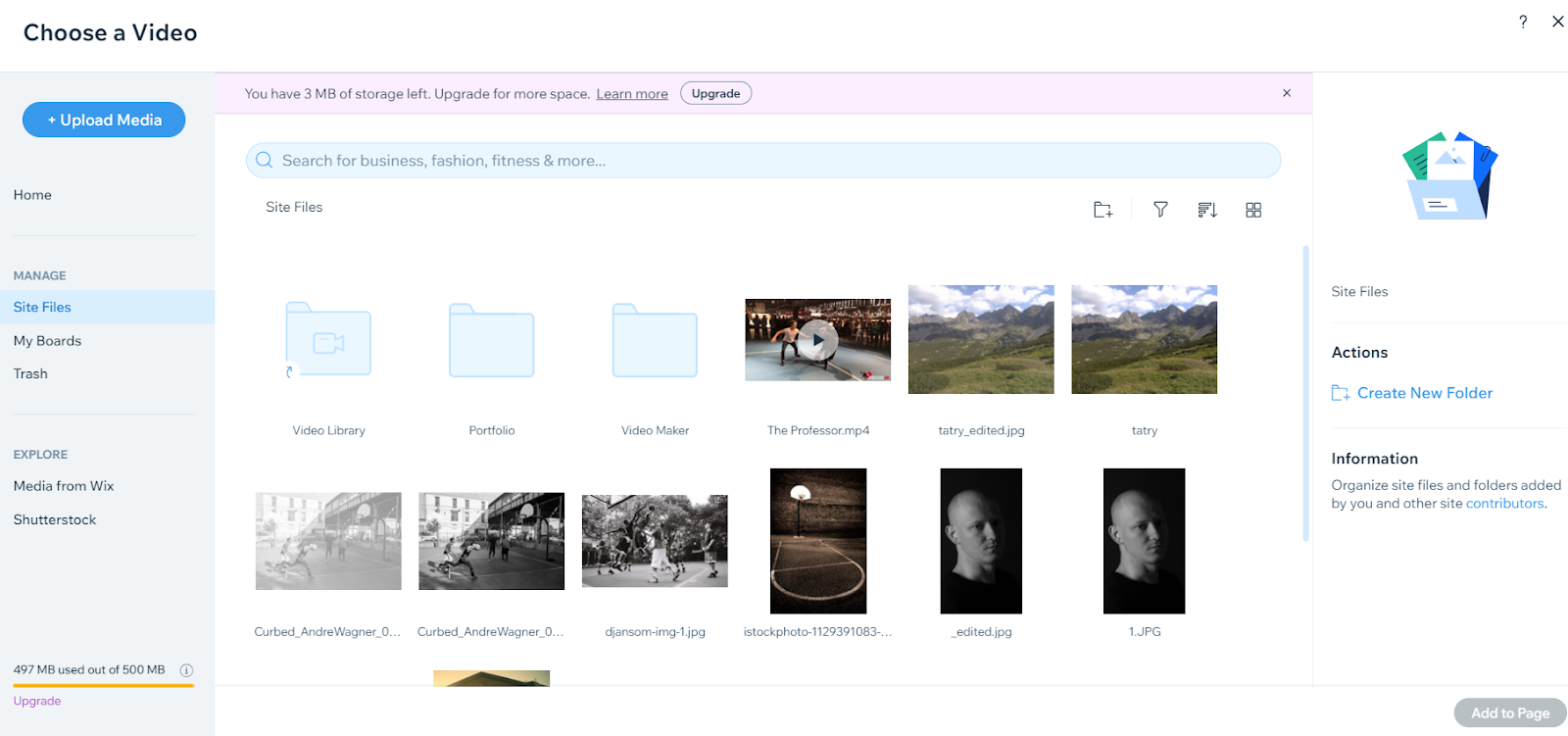Open the sort order icon menu
Screen dimensions: 1568x736
click(x=1207, y=210)
